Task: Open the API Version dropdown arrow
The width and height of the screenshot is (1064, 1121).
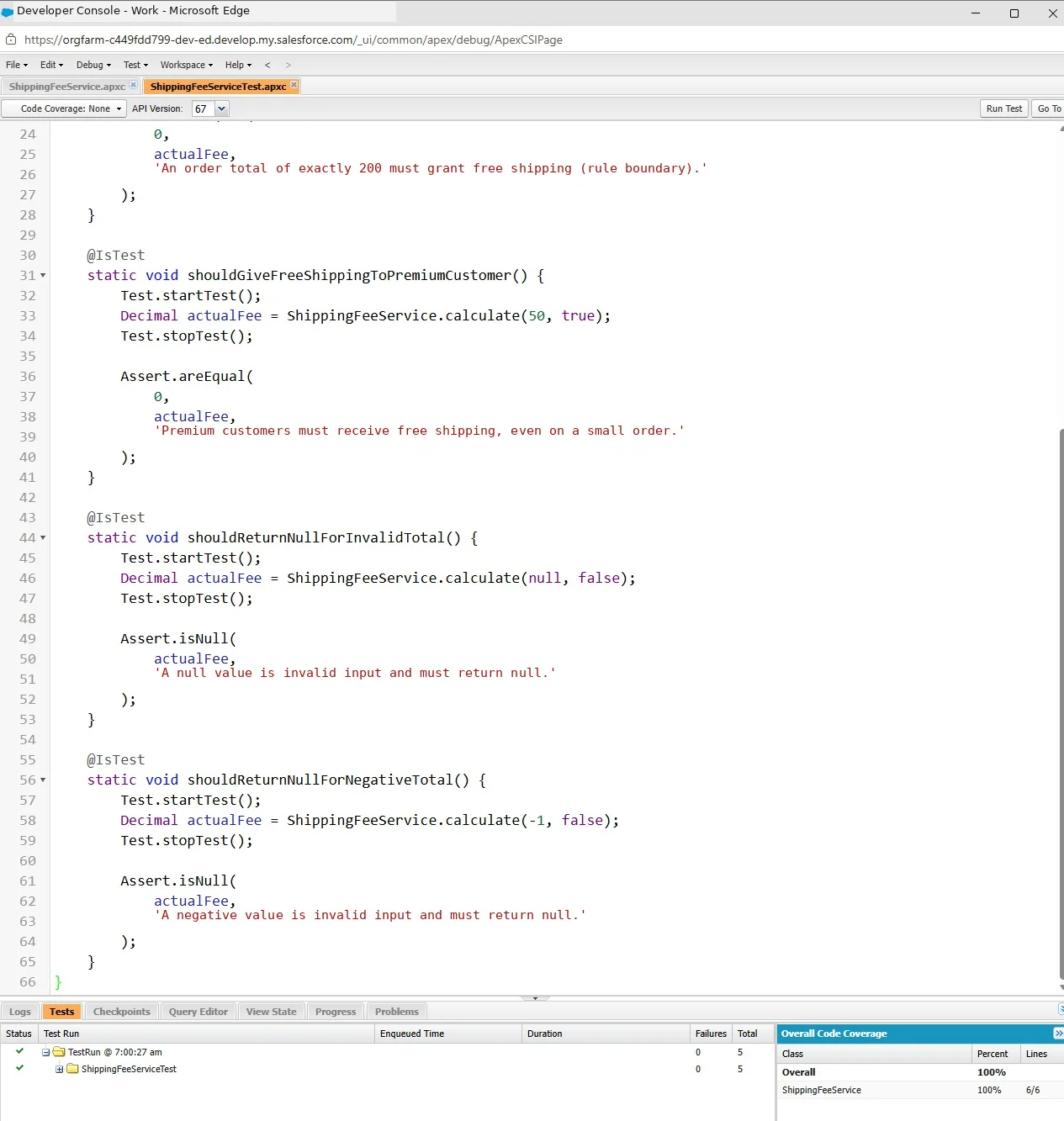Action: click(222, 108)
